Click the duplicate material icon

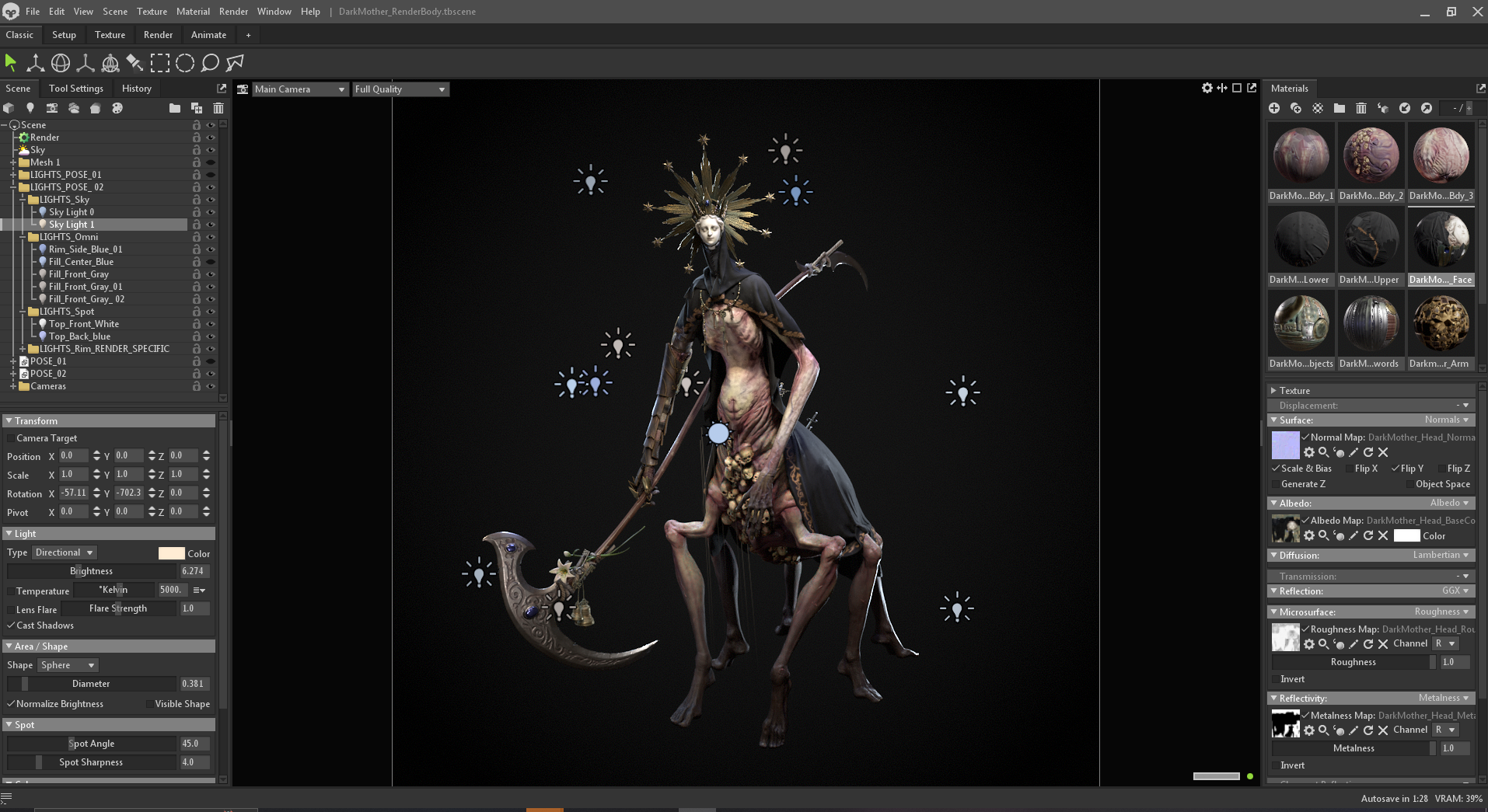pos(1296,108)
